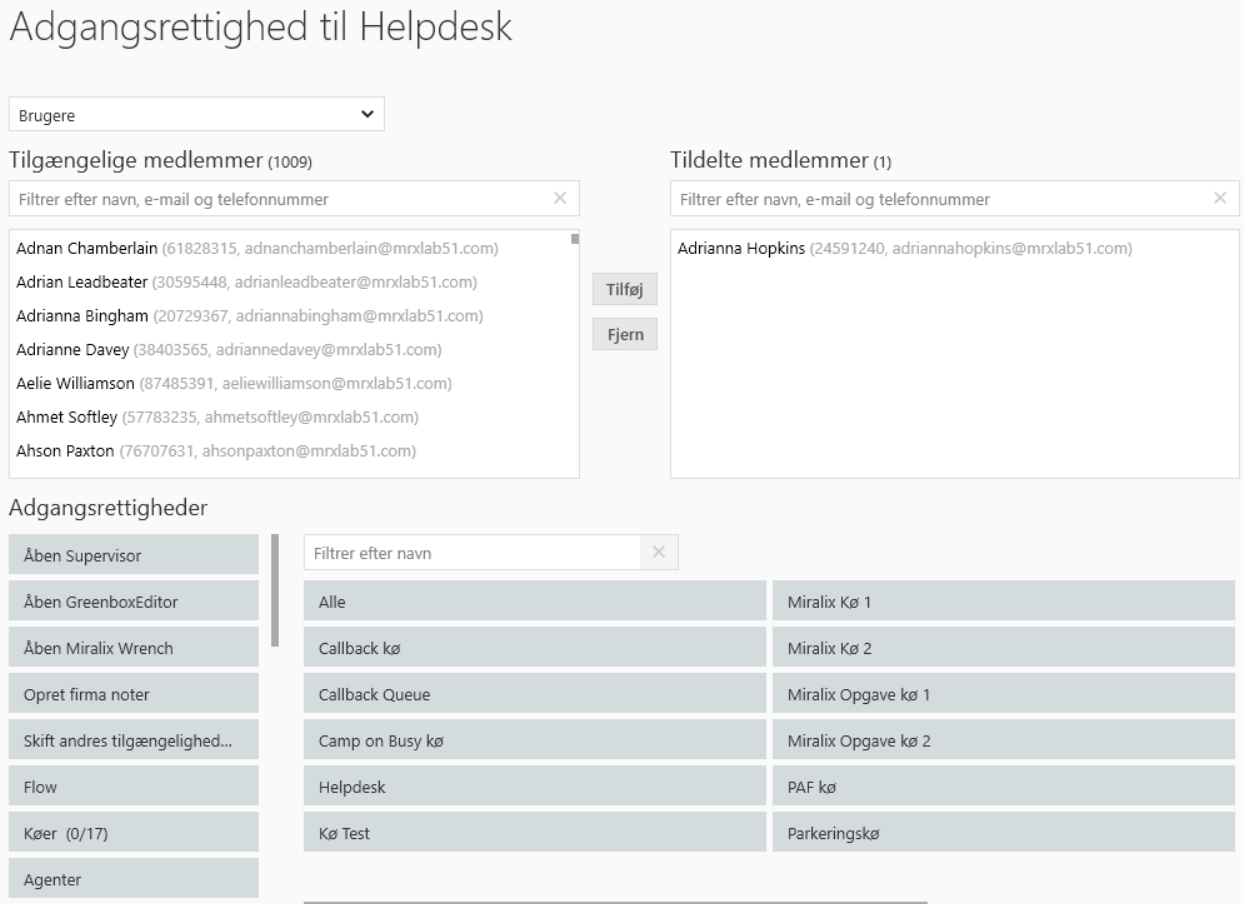
Task: Select the Alle queue option
Action: 534,601
